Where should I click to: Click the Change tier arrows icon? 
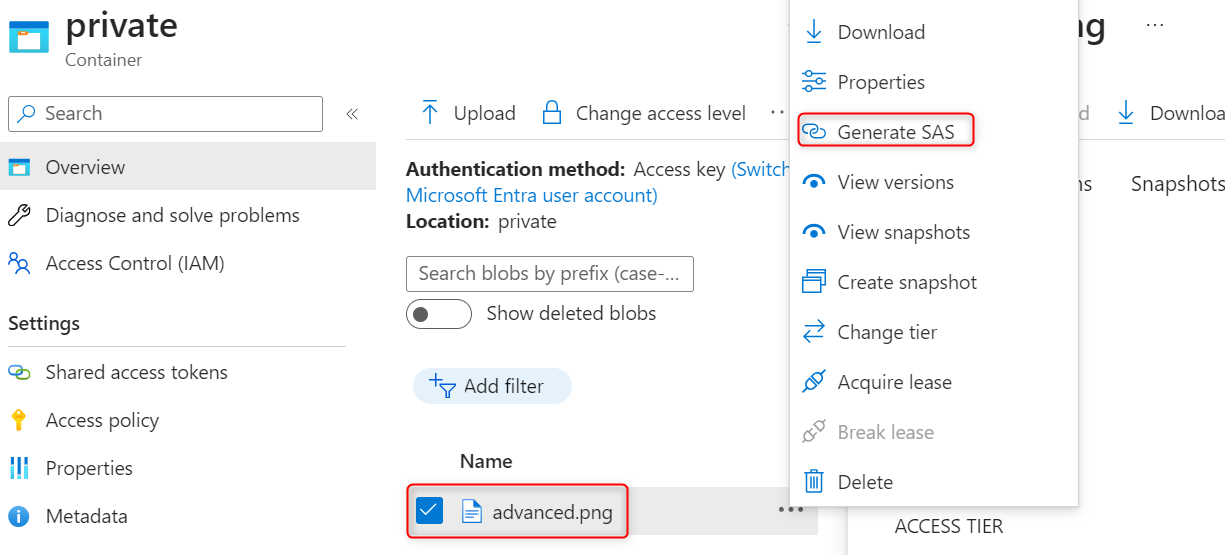point(815,332)
